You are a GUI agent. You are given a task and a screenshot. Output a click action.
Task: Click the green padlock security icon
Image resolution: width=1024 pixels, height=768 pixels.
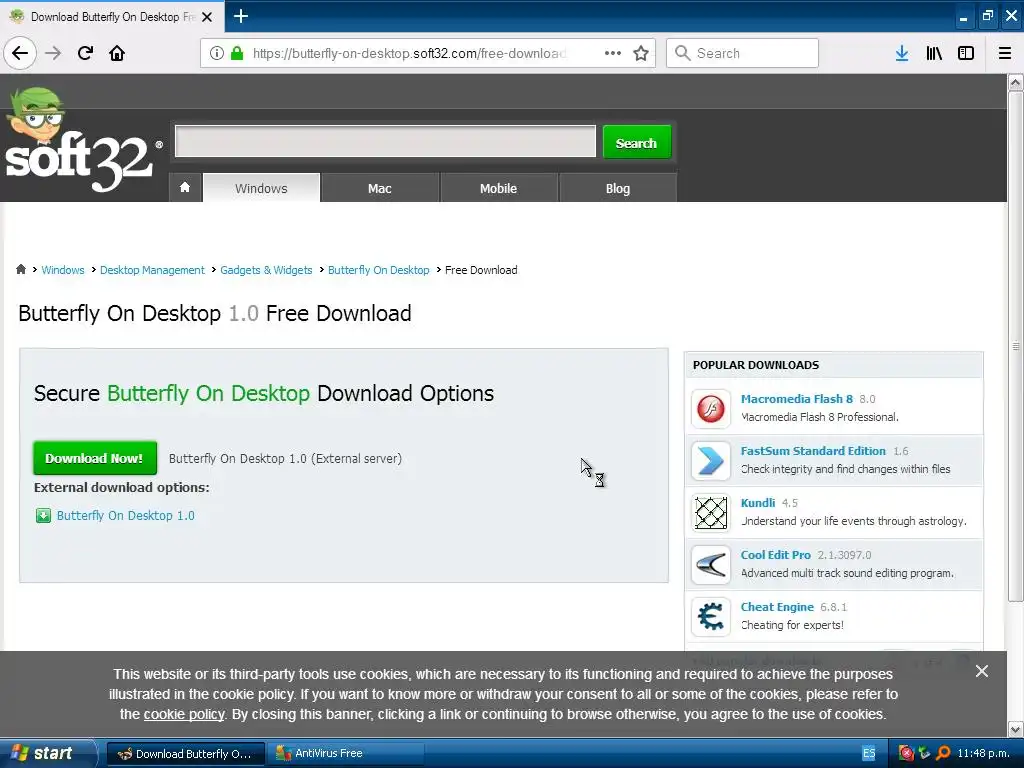pyautogui.click(x=237, y=53)
